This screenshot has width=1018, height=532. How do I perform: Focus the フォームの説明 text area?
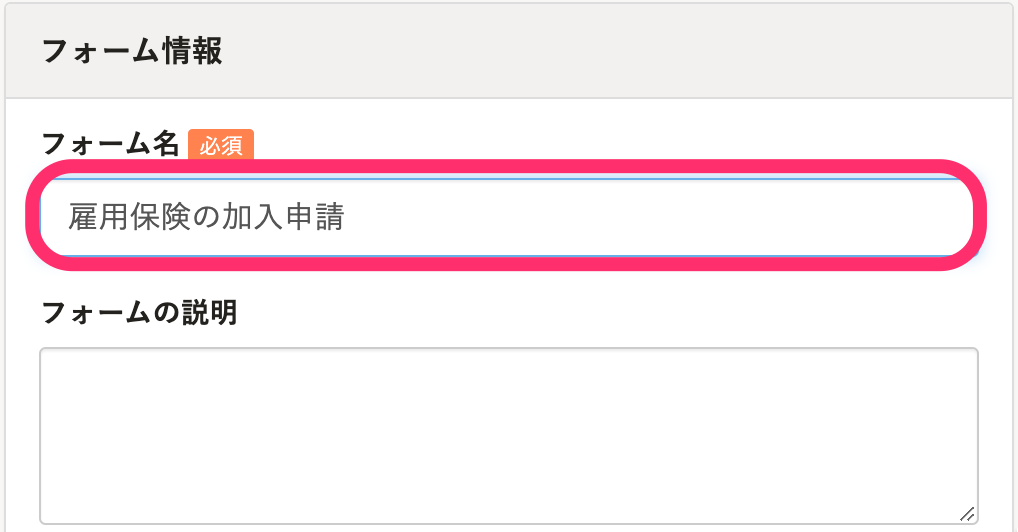pos(508,435)
